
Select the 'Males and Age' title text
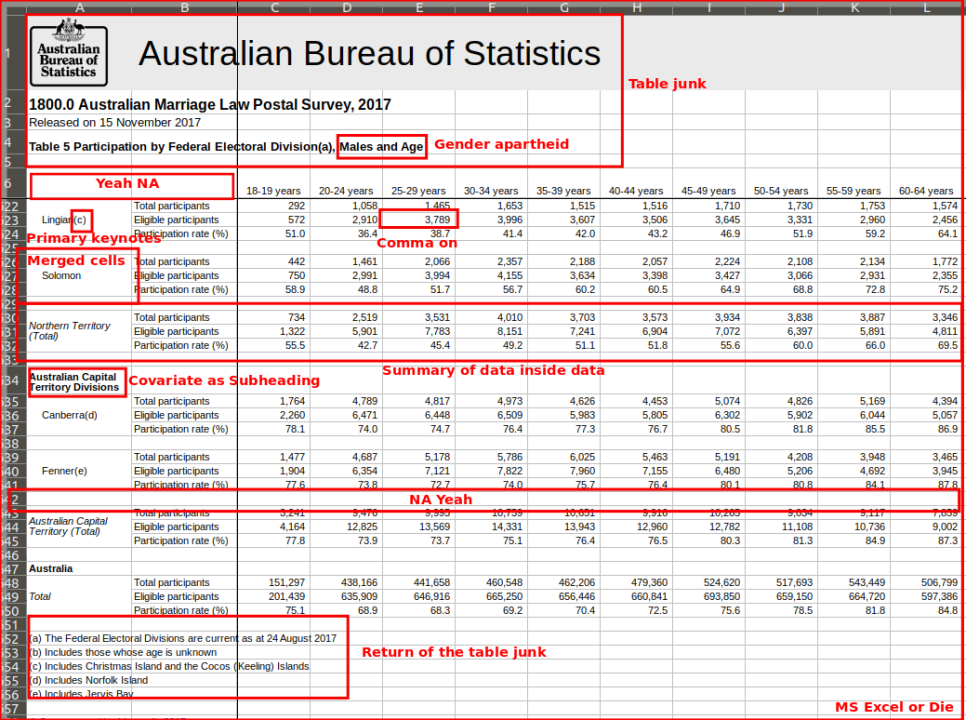tap(381, 147)
